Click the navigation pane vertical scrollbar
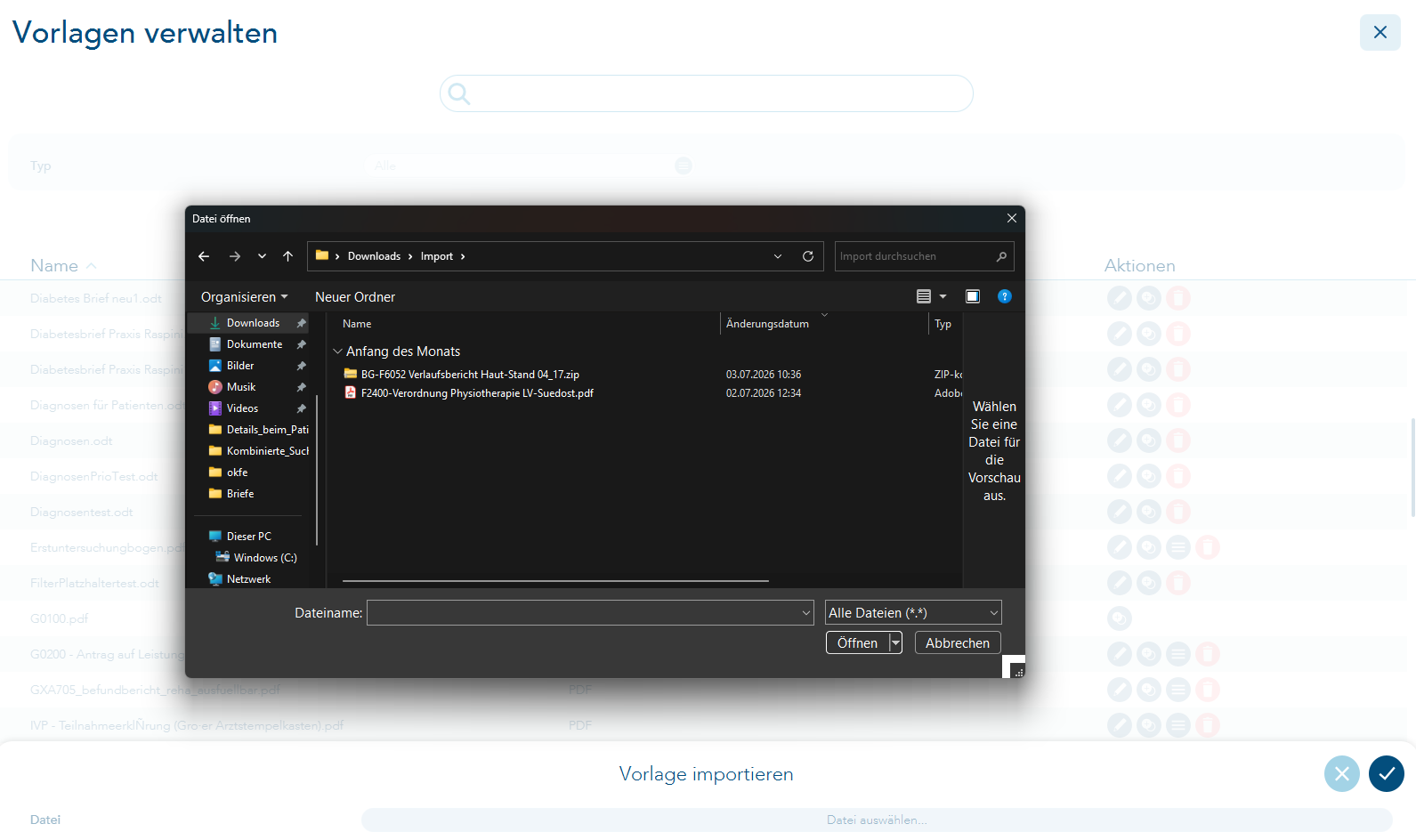Screen dimensions: 1416x840 pos(317,470)
